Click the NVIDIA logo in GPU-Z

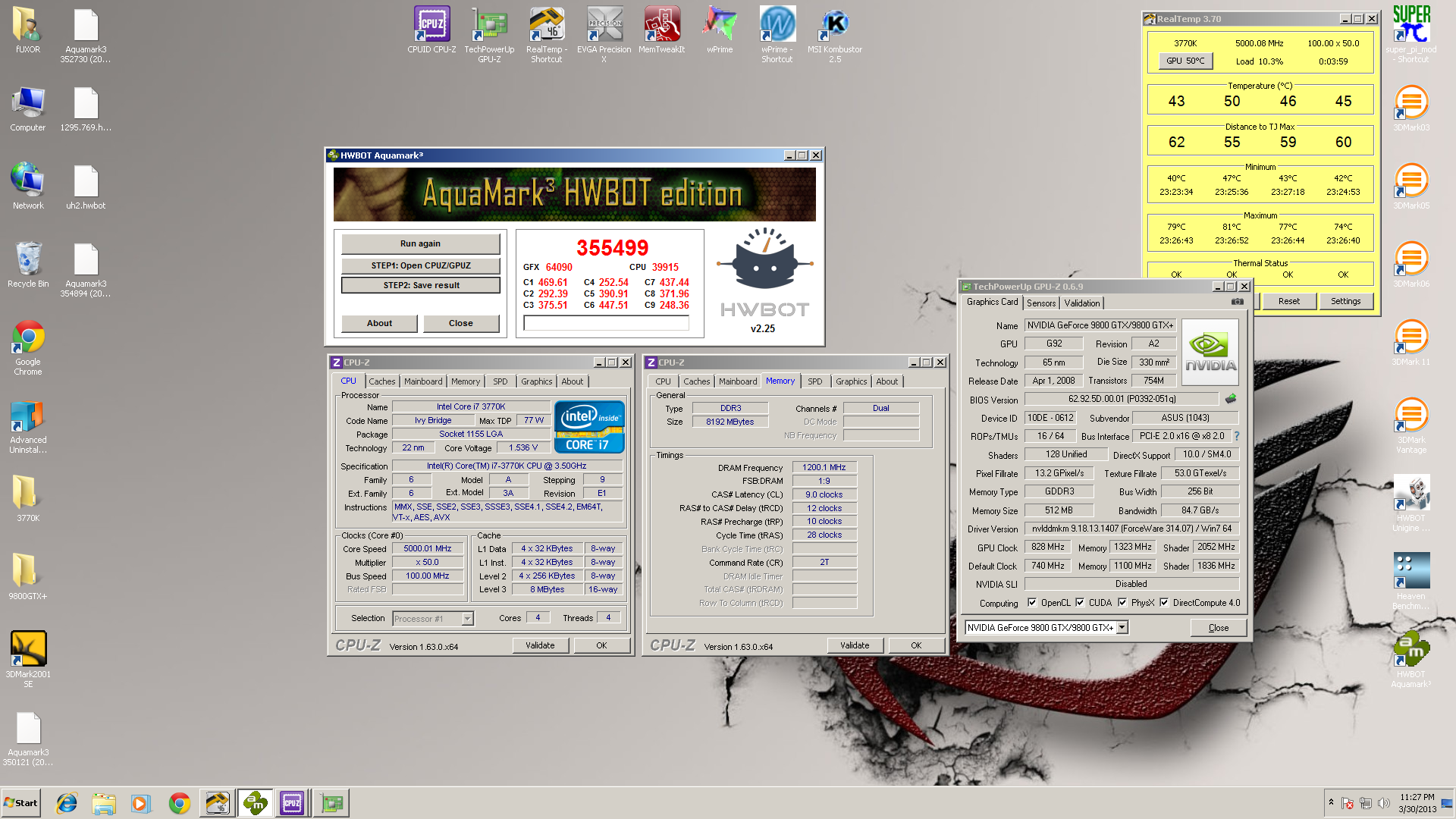click(1210, 353)
